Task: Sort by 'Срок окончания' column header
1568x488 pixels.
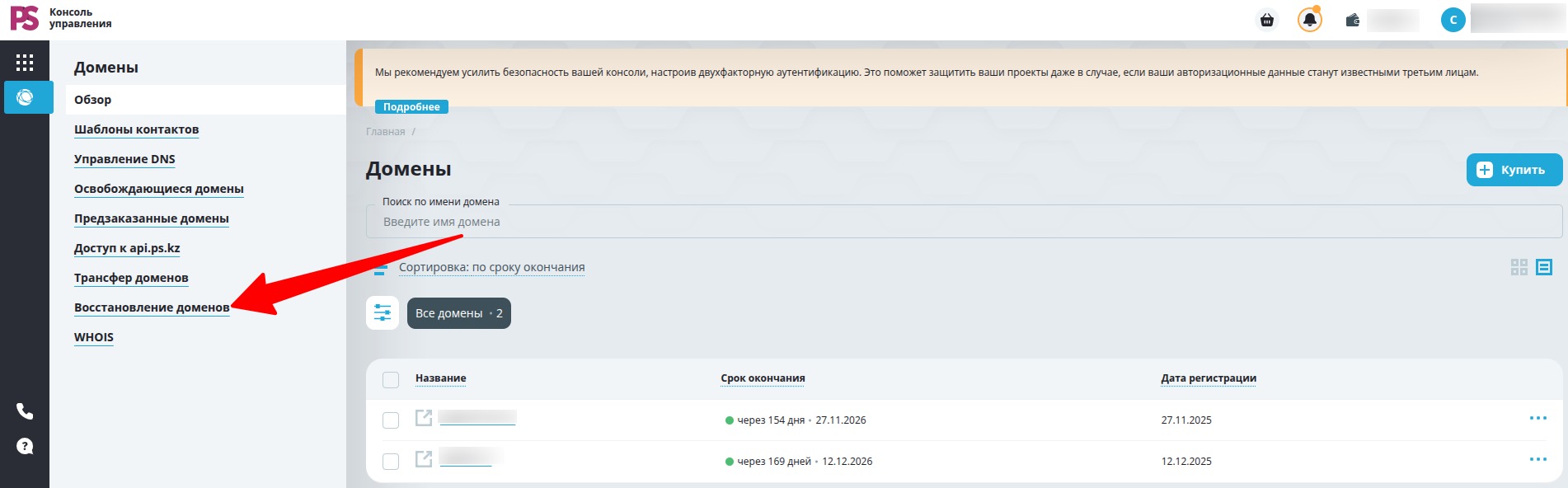Action: coord(763,378)
